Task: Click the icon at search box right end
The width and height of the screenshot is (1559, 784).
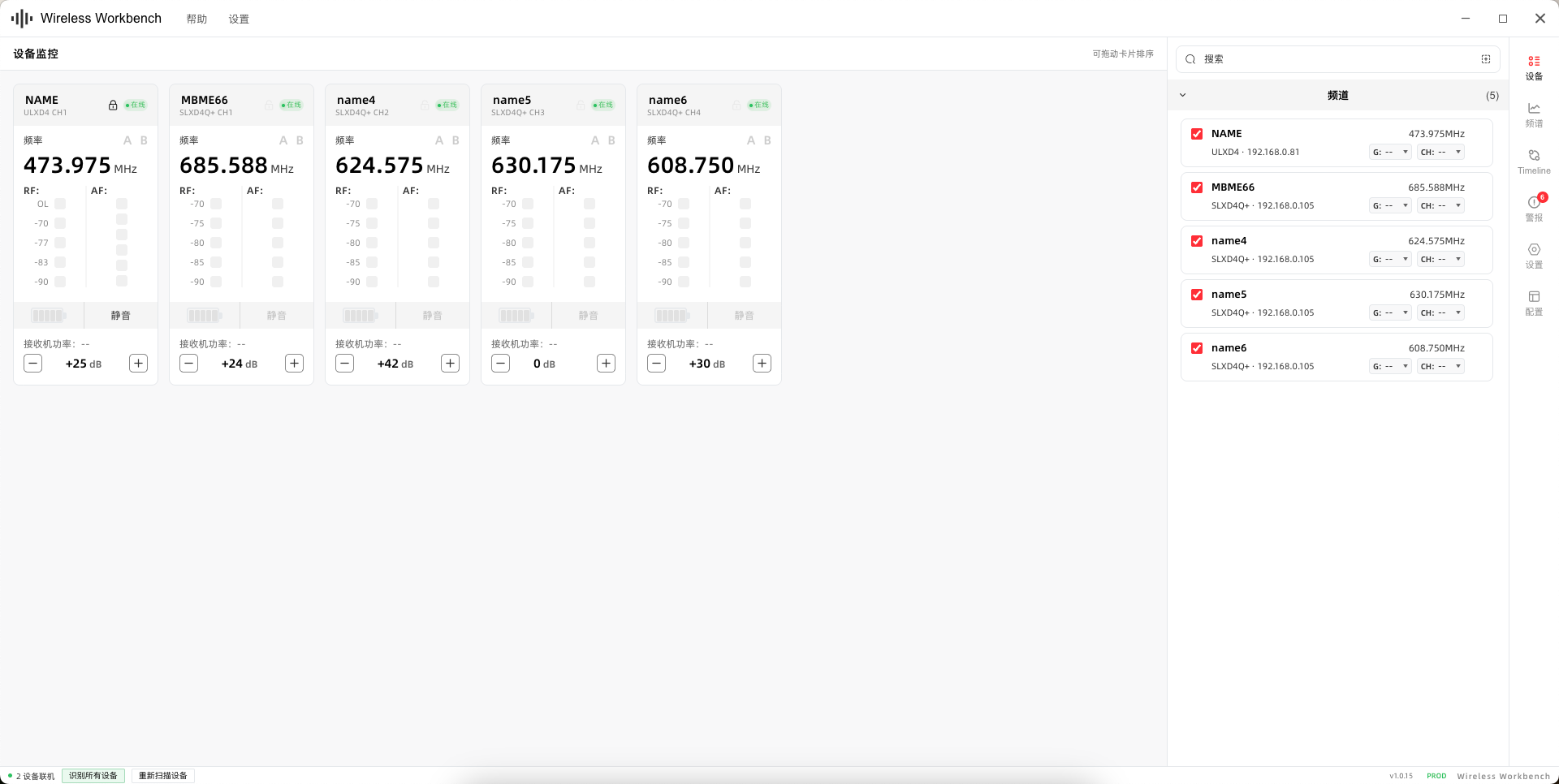Action: click(1485, 59)
